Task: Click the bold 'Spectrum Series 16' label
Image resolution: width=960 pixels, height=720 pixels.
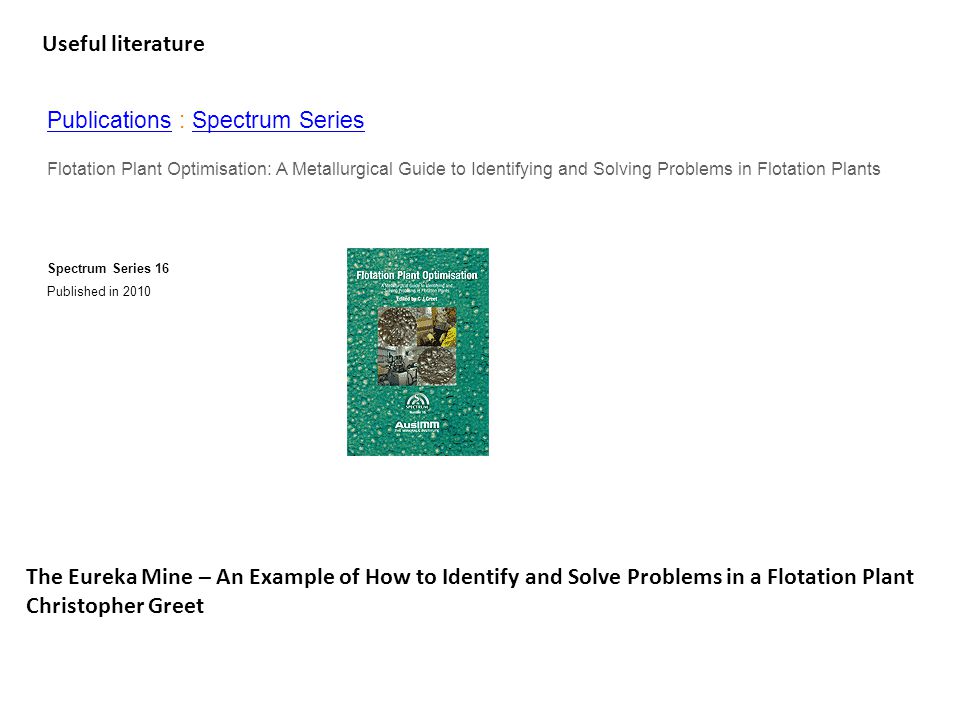Action: pos(108,268)
